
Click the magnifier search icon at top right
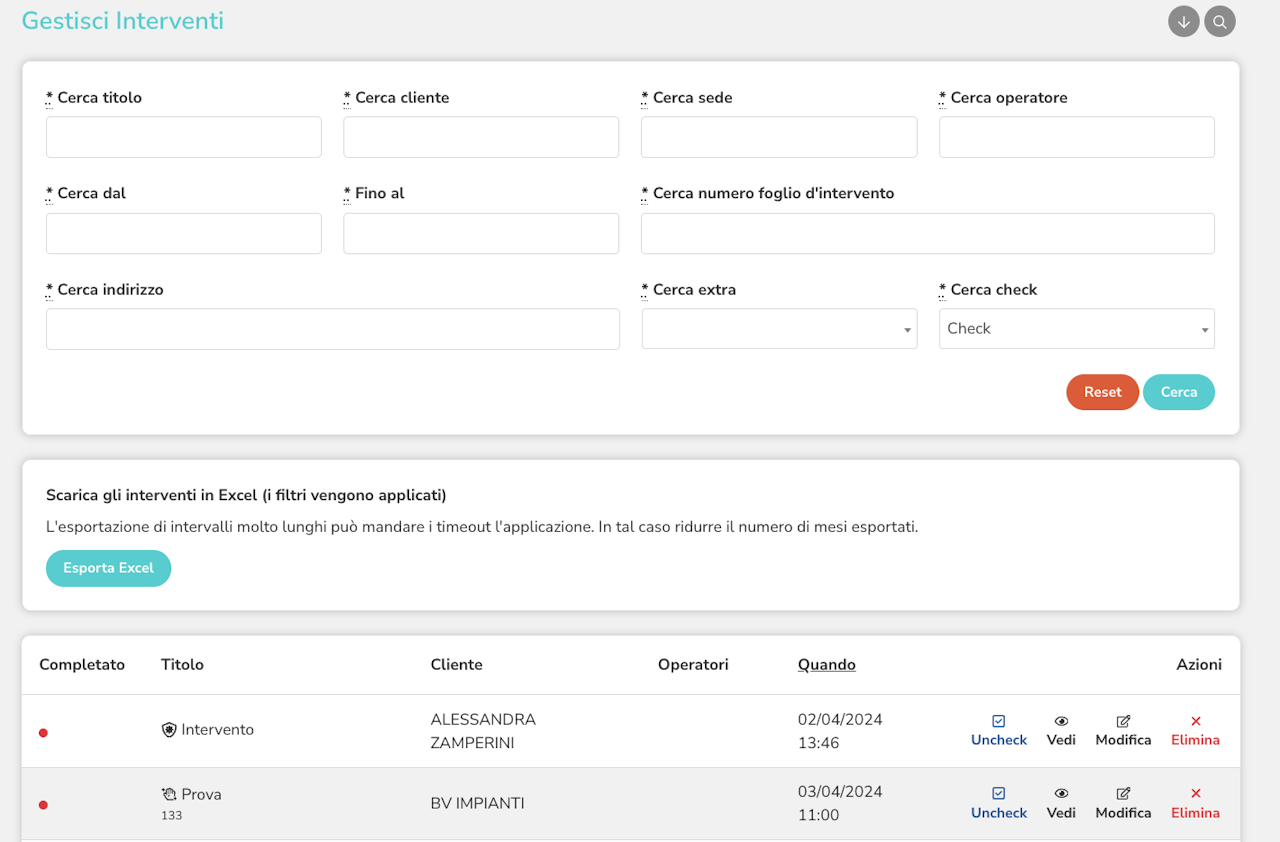(1219, 22)
